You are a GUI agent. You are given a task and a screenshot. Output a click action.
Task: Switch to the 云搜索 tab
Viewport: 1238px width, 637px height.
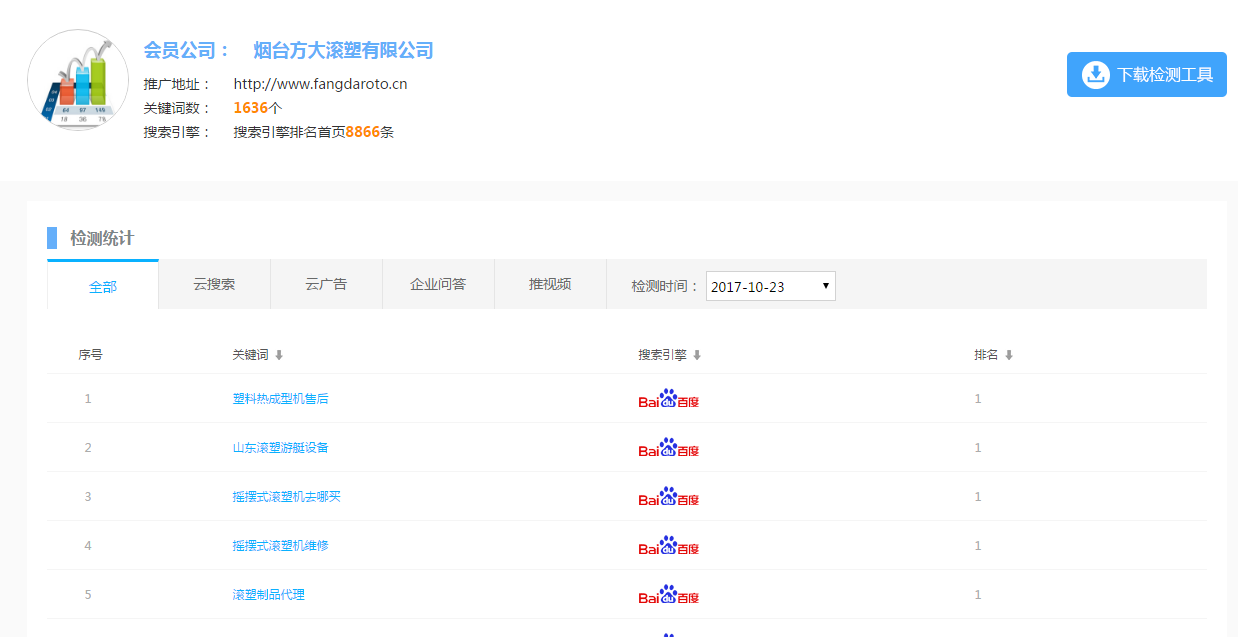(x=214, y=284)
